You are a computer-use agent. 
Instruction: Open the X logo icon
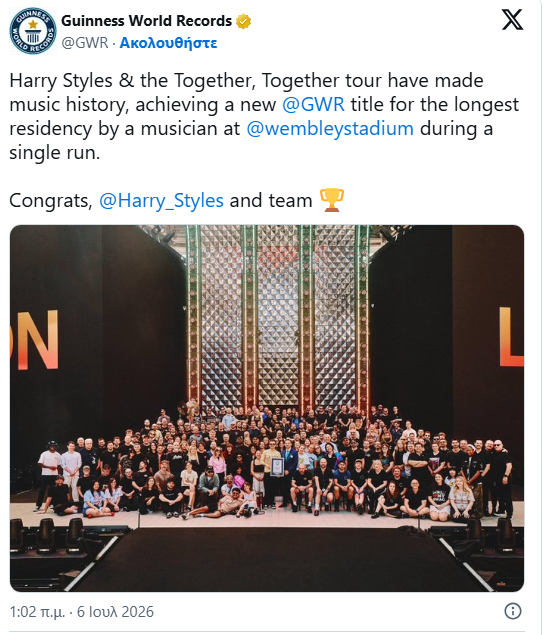(x=512, y=19)
